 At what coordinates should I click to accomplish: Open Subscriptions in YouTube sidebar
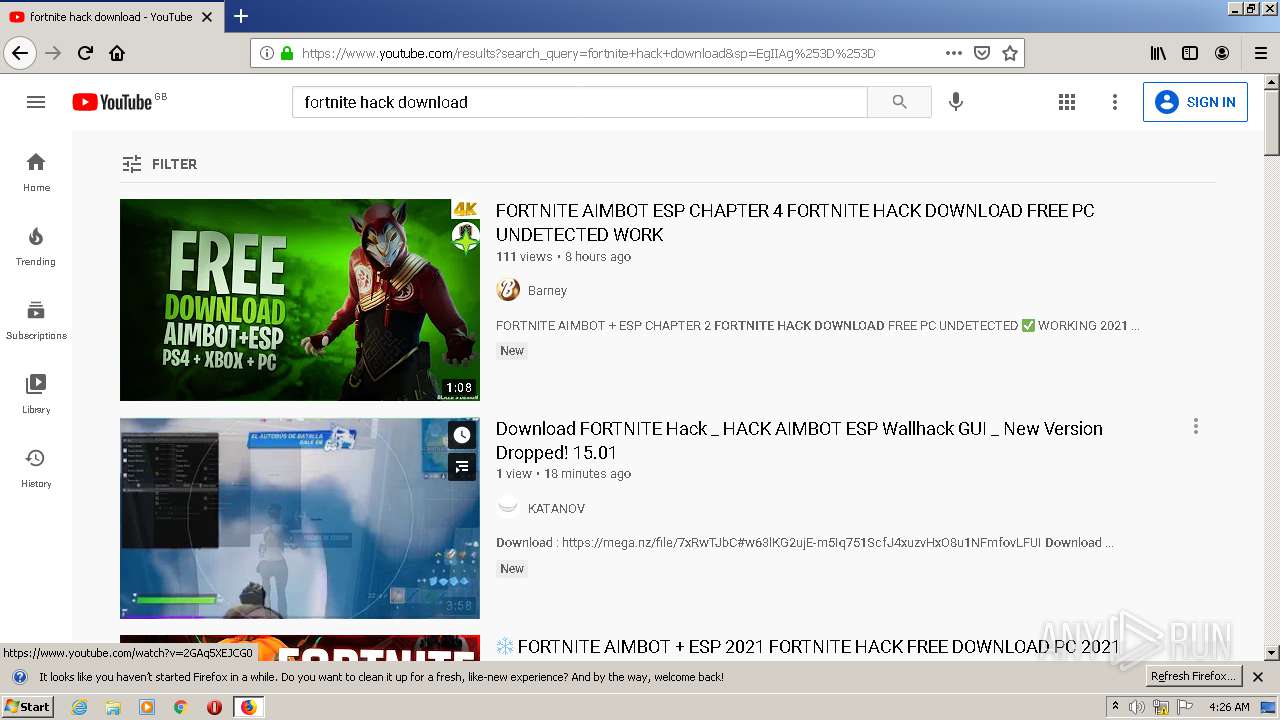pos(36,320)
